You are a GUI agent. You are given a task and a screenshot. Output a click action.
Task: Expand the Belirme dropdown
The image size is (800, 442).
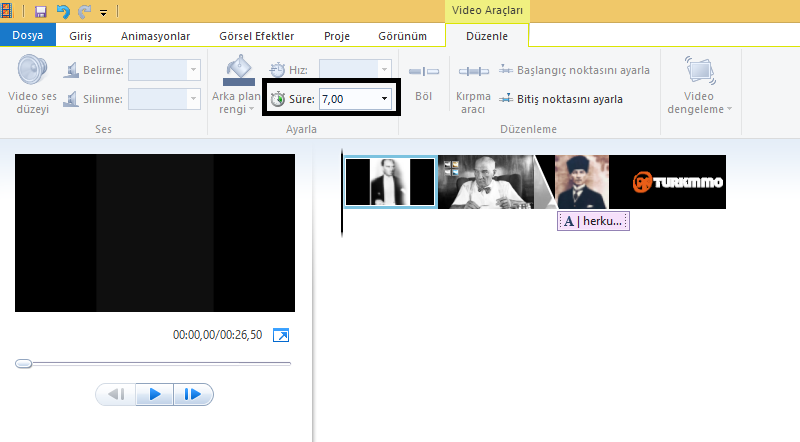[x=193, y=70]
